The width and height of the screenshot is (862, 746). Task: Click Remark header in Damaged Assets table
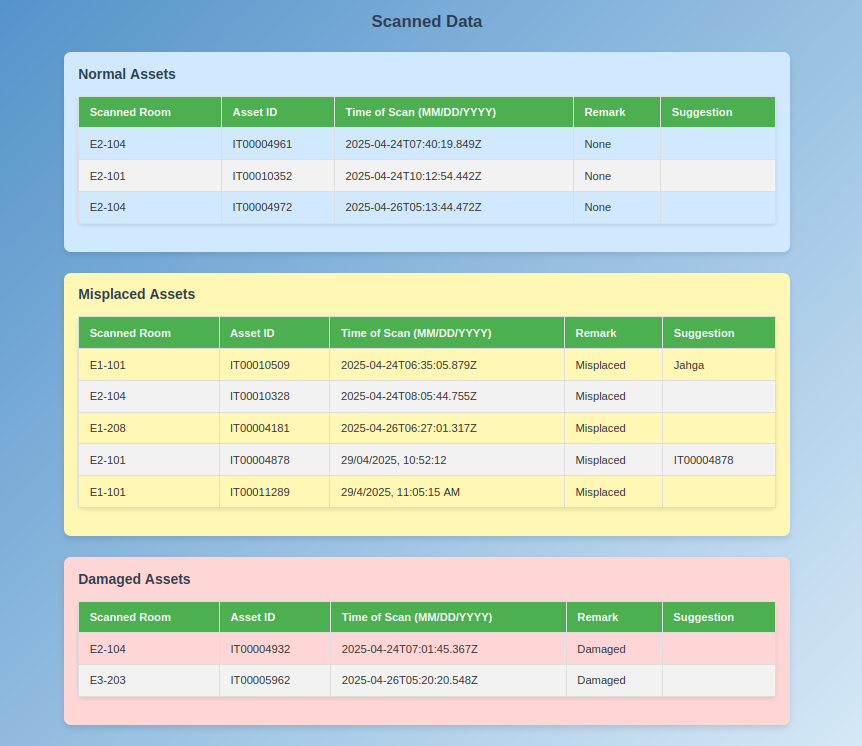(614, 617)
